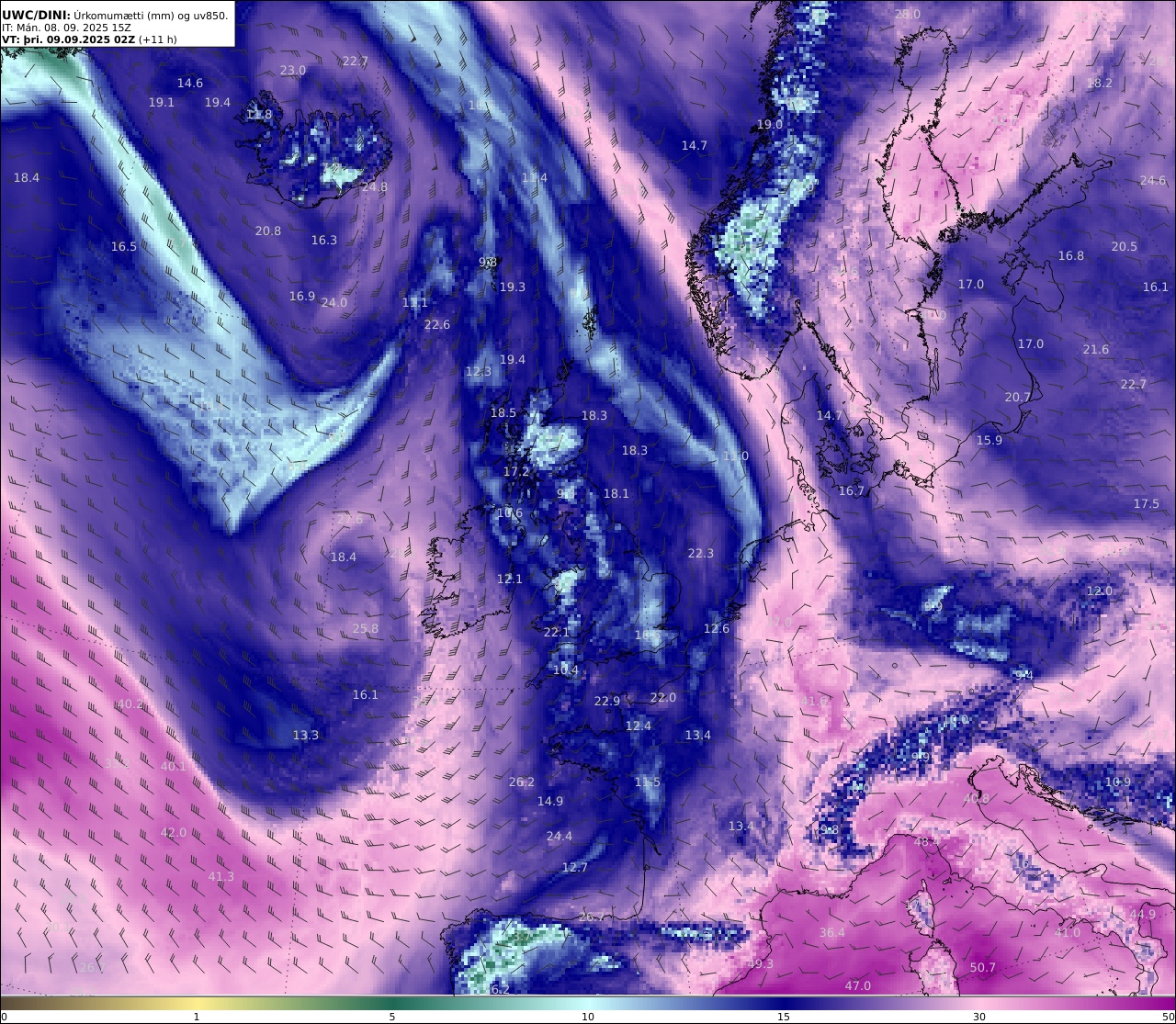Click the colorbar tick label 30

tap(979, 1017)
